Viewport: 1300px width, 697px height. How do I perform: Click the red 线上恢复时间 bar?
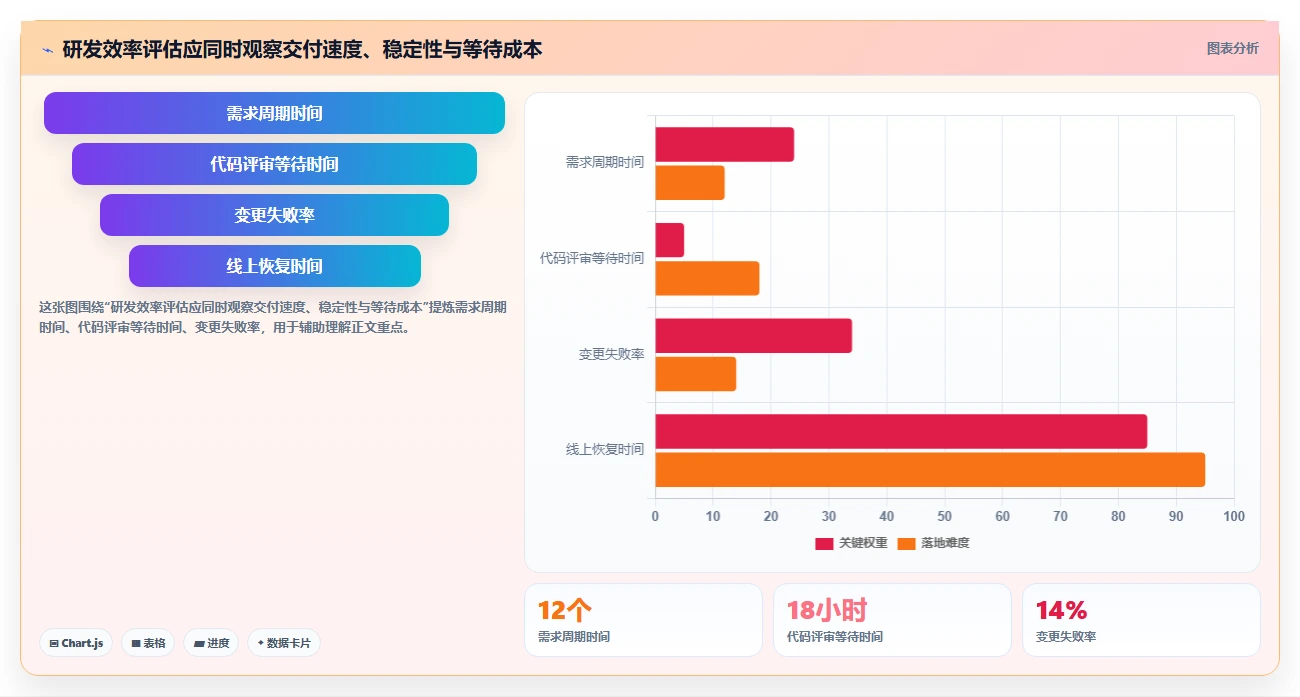901,431
